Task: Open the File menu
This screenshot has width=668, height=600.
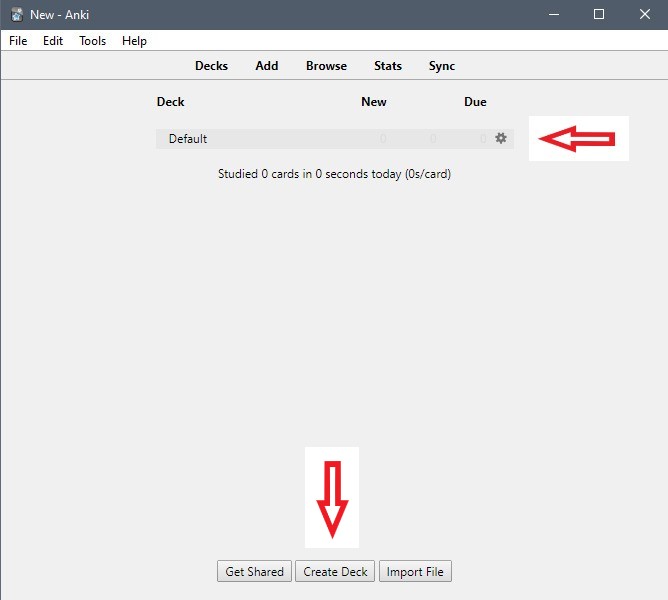Action: pyautogui.click(x=18, y=41)
